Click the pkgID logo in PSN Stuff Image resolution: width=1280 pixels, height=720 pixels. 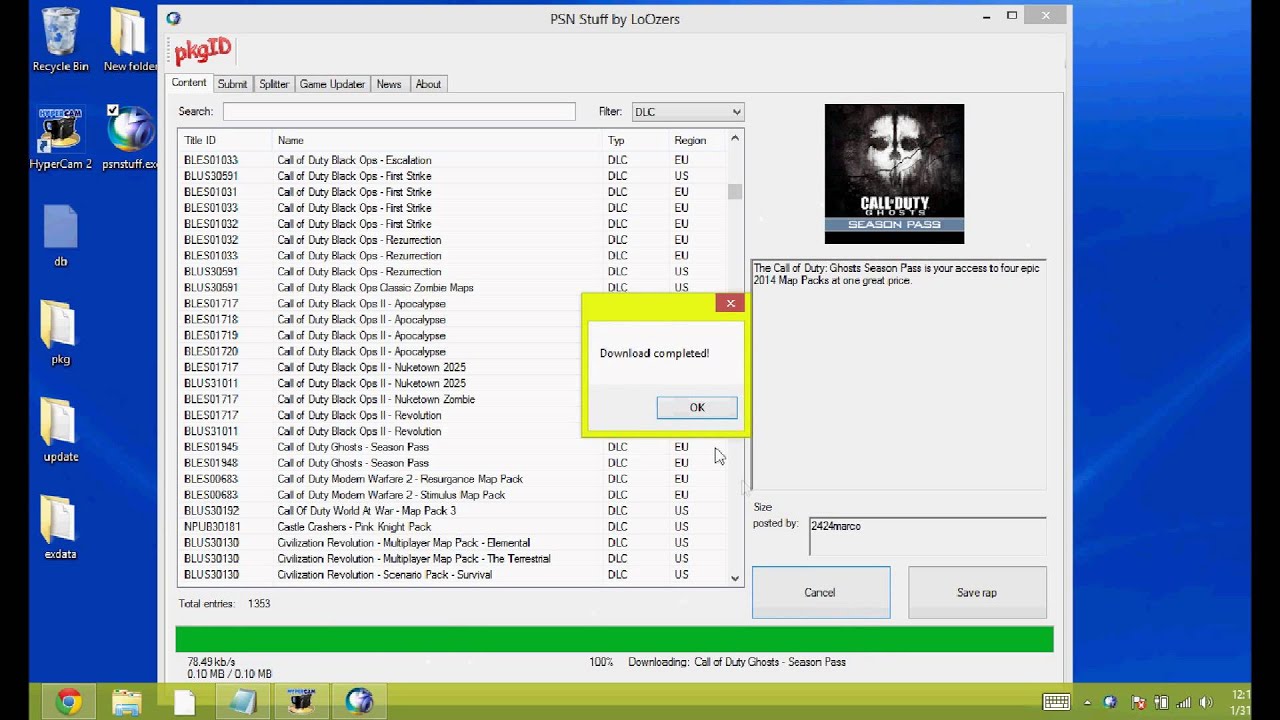pyautogui.click(x=203, y=50)
